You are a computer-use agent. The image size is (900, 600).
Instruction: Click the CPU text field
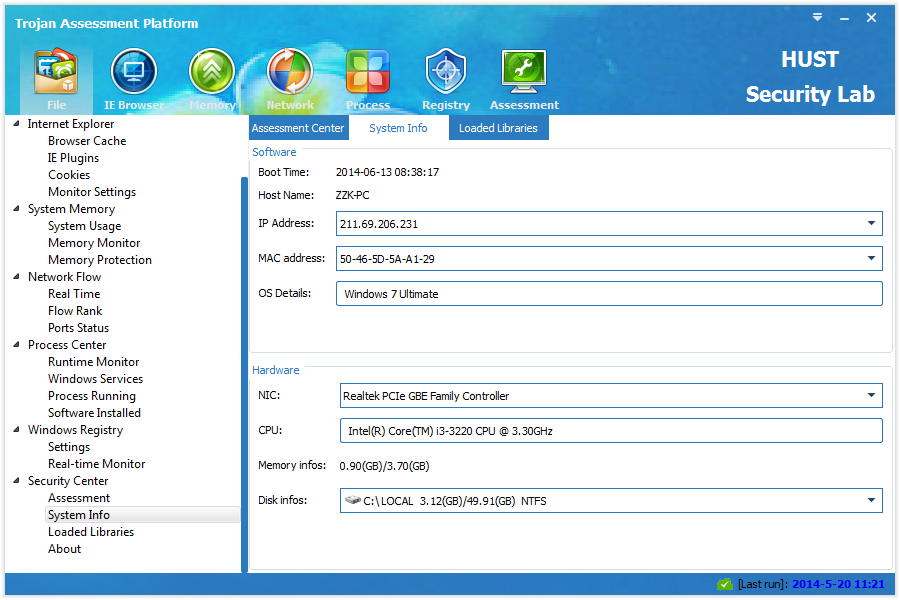tap(611, 431)
